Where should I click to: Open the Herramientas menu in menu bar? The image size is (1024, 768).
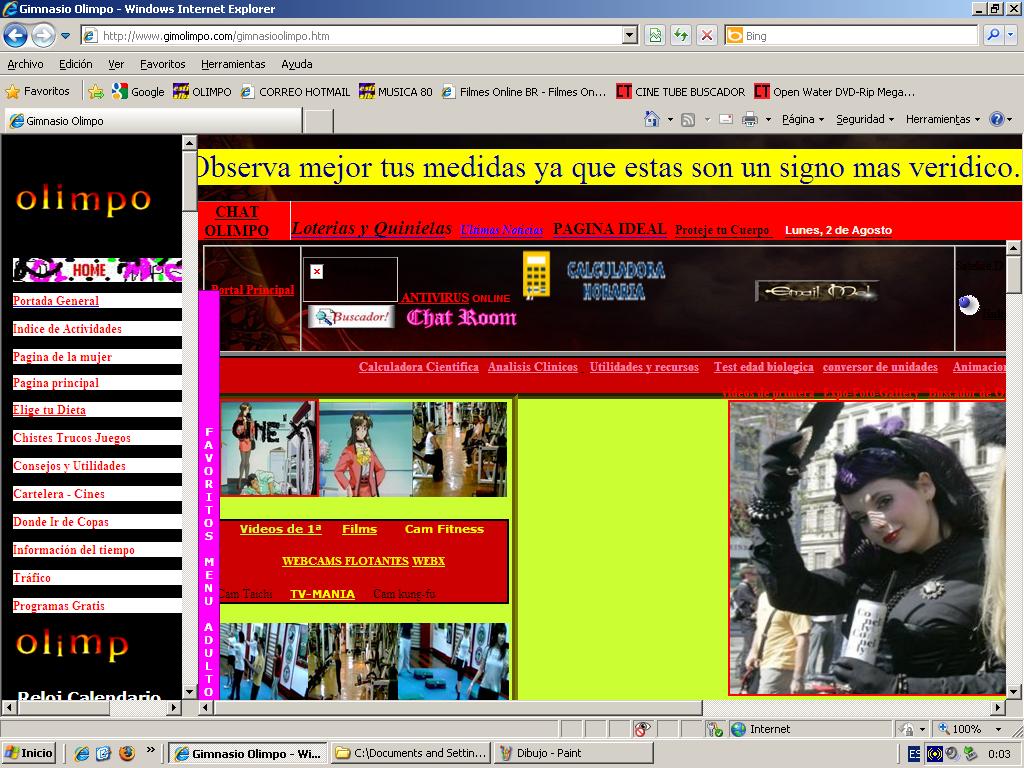click(233, 64)
